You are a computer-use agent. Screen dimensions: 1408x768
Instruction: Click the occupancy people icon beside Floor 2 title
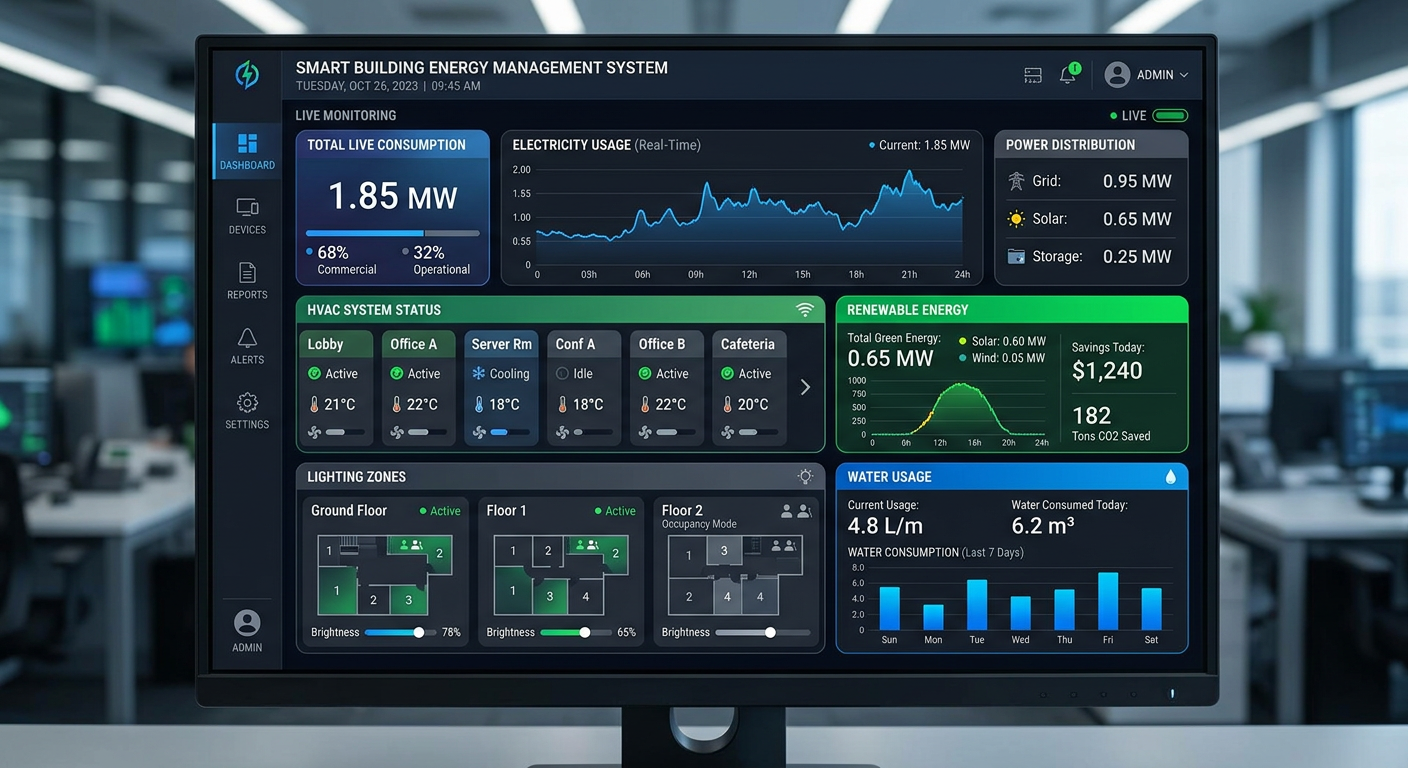795,512
